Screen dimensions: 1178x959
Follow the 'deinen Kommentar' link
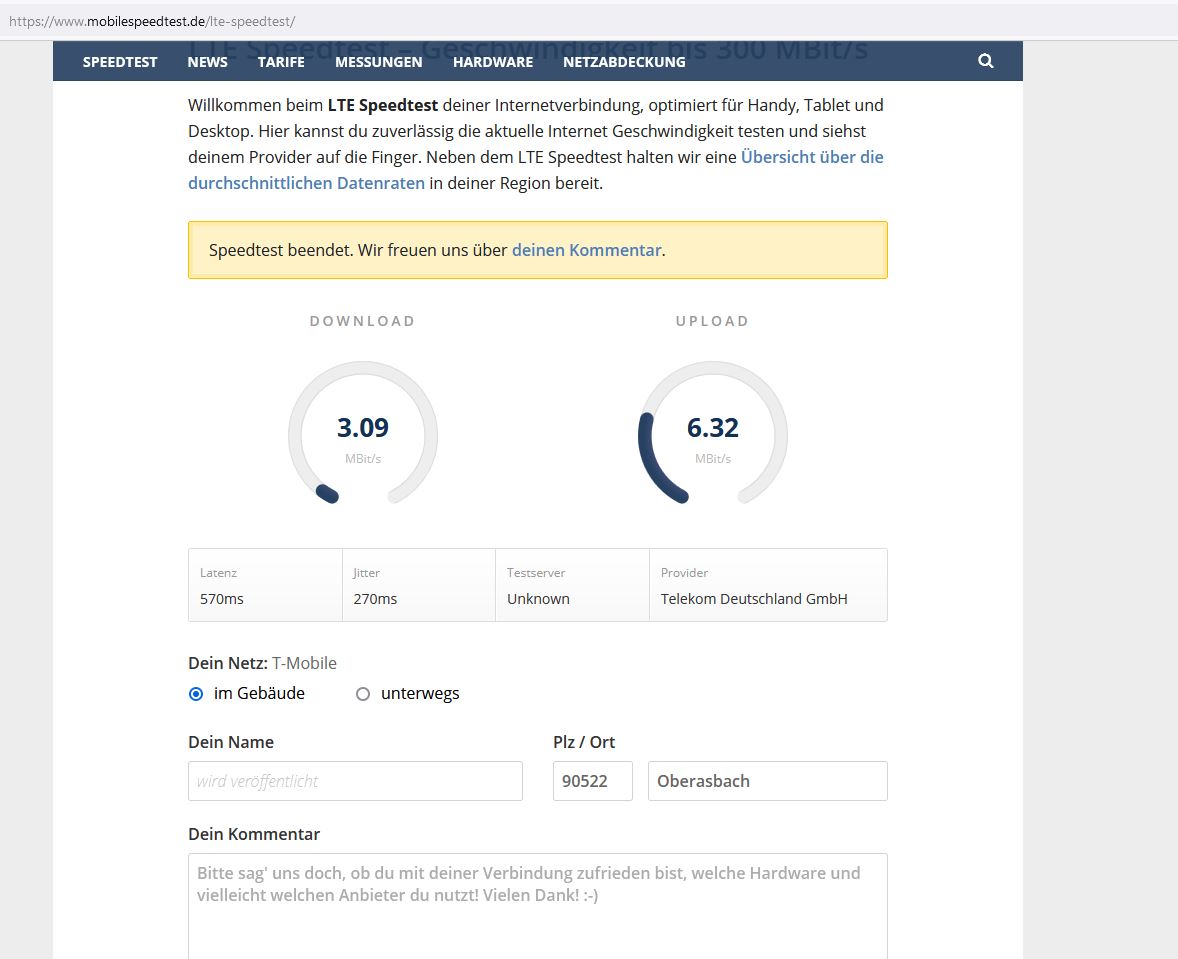pyautogui.click(x=586, y=250)
